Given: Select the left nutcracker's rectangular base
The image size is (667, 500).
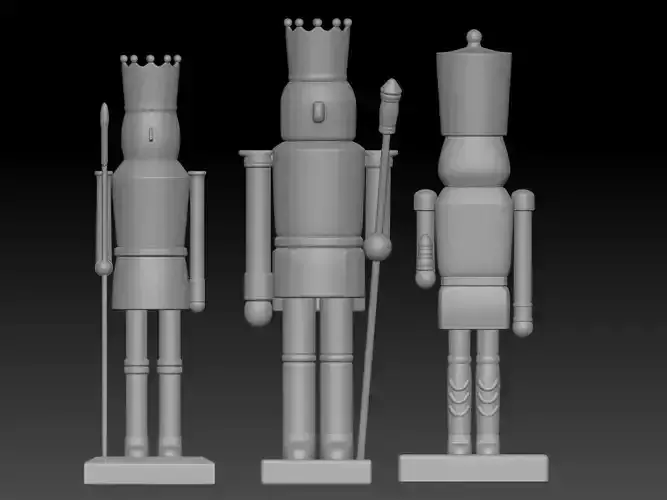Looking at the screenshot, I should (x=149, y=470).
